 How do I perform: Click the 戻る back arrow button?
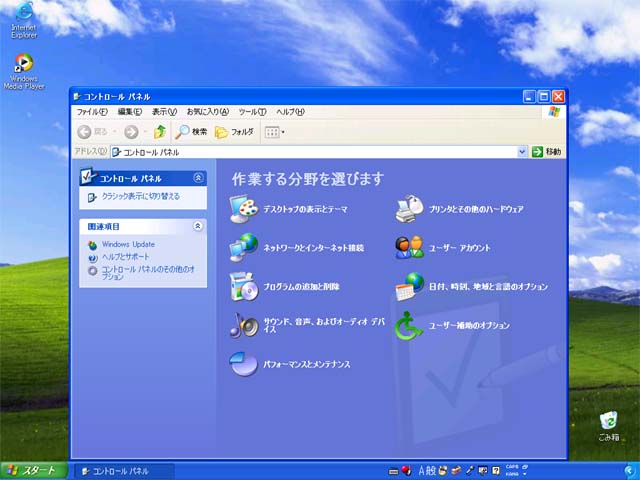pyautogui.click(x=92, y=131)
